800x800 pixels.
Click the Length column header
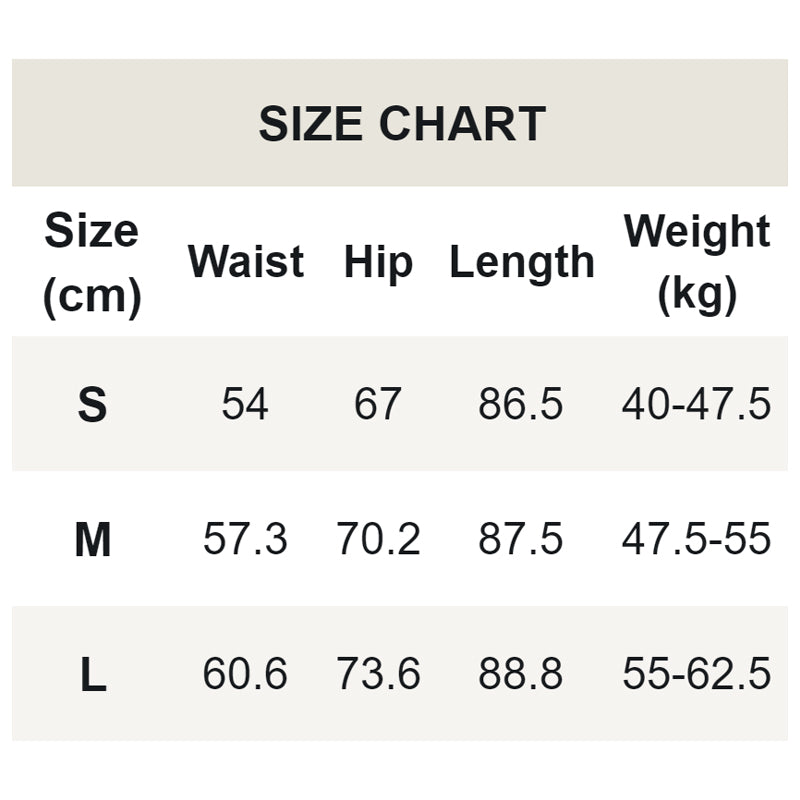521,262
